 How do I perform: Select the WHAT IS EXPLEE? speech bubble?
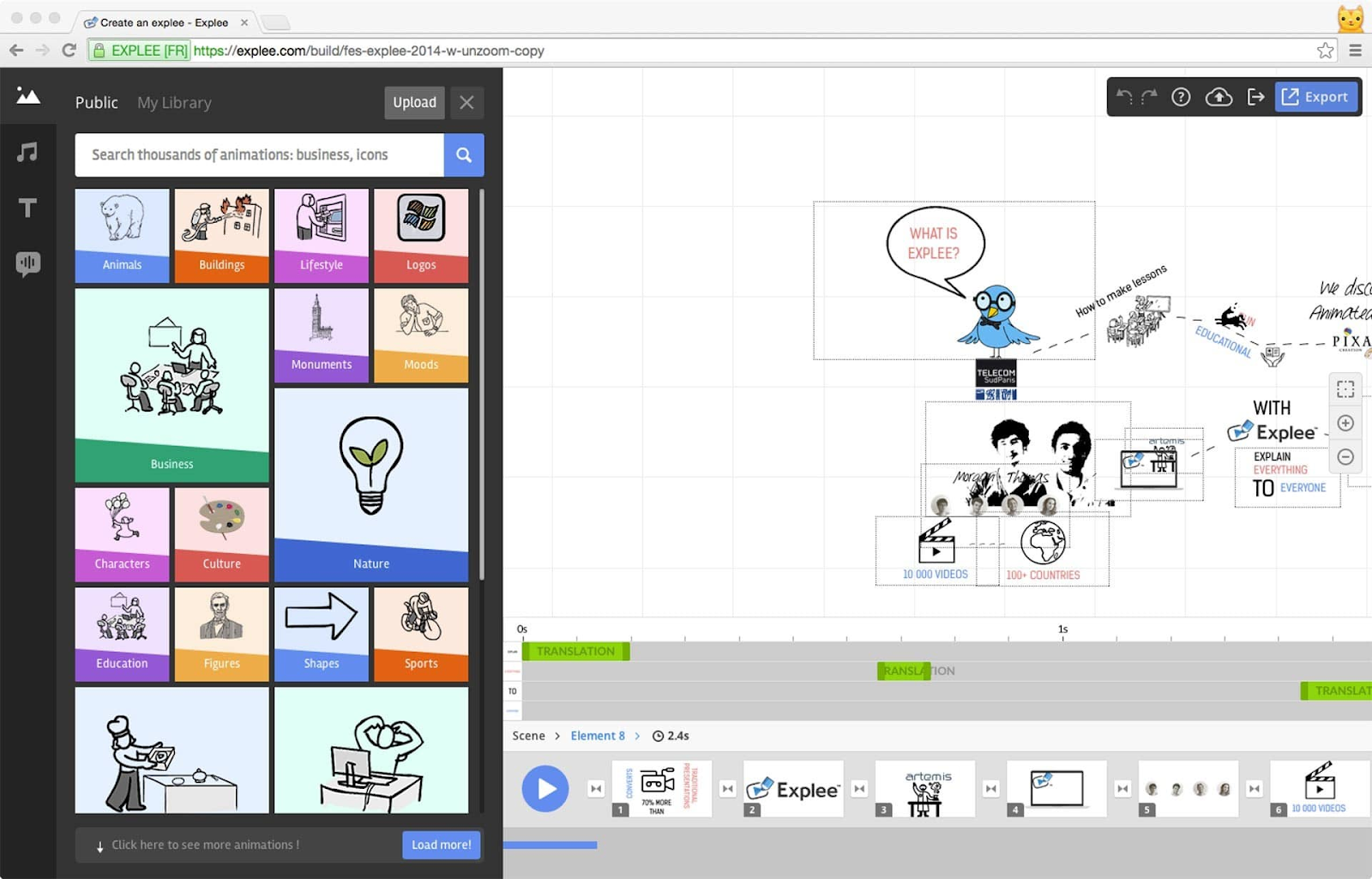[x=935, y=247]
